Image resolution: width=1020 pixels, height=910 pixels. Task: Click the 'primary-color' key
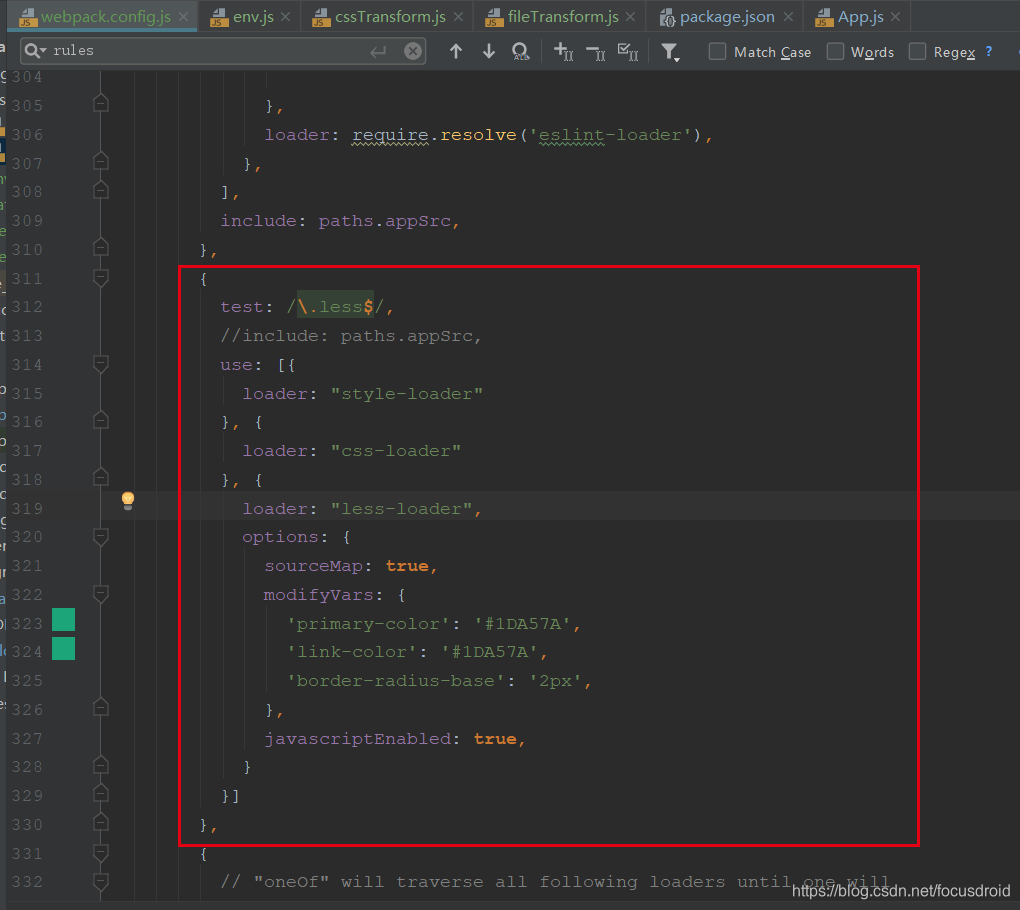368,624
